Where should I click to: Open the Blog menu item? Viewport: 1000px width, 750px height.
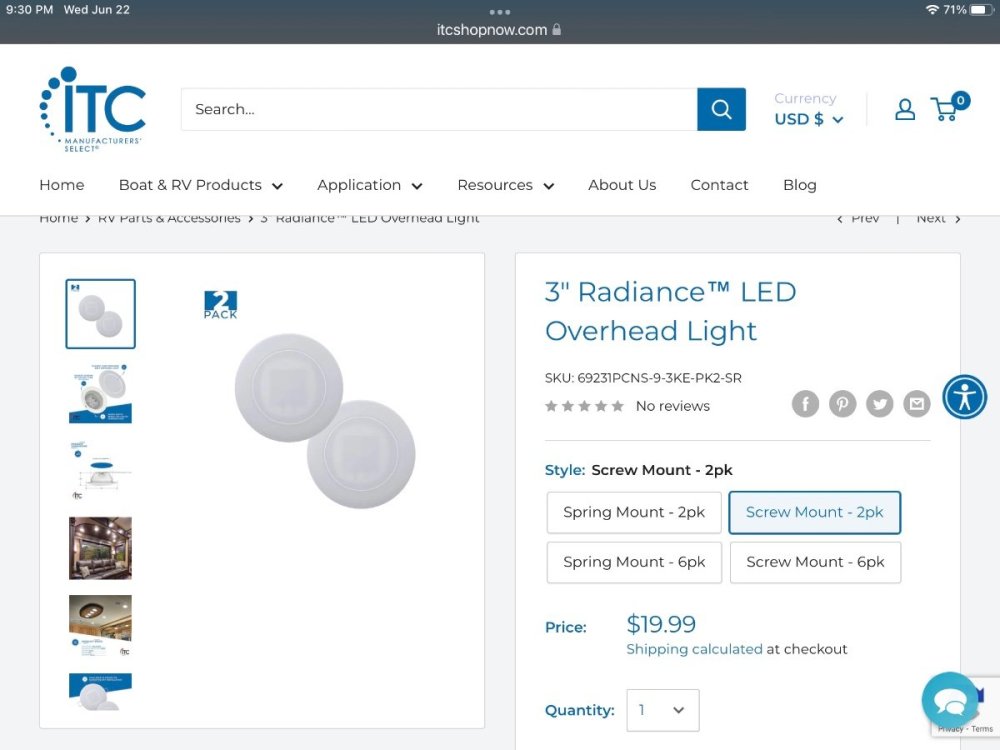coord(799,185)
